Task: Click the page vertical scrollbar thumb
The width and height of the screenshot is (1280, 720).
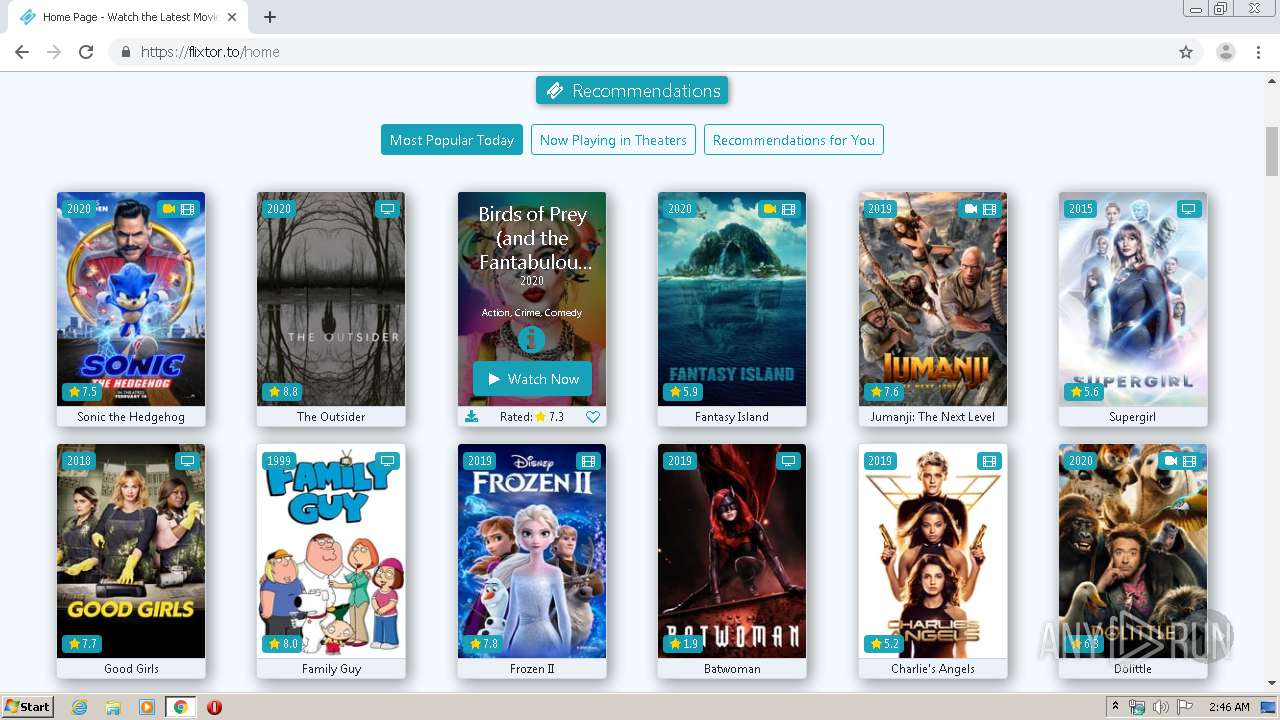Action: click(1272, 150)
